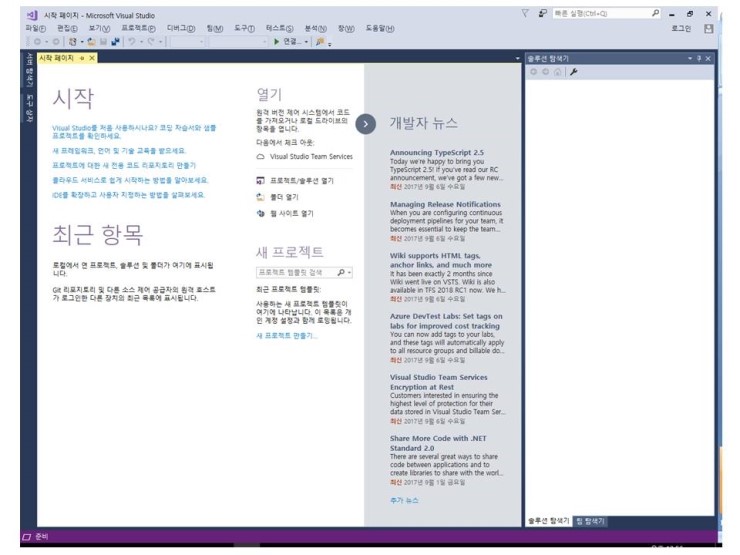Open the document tab list dropdown
Viewport: 740px width, 555px height.
518,59
